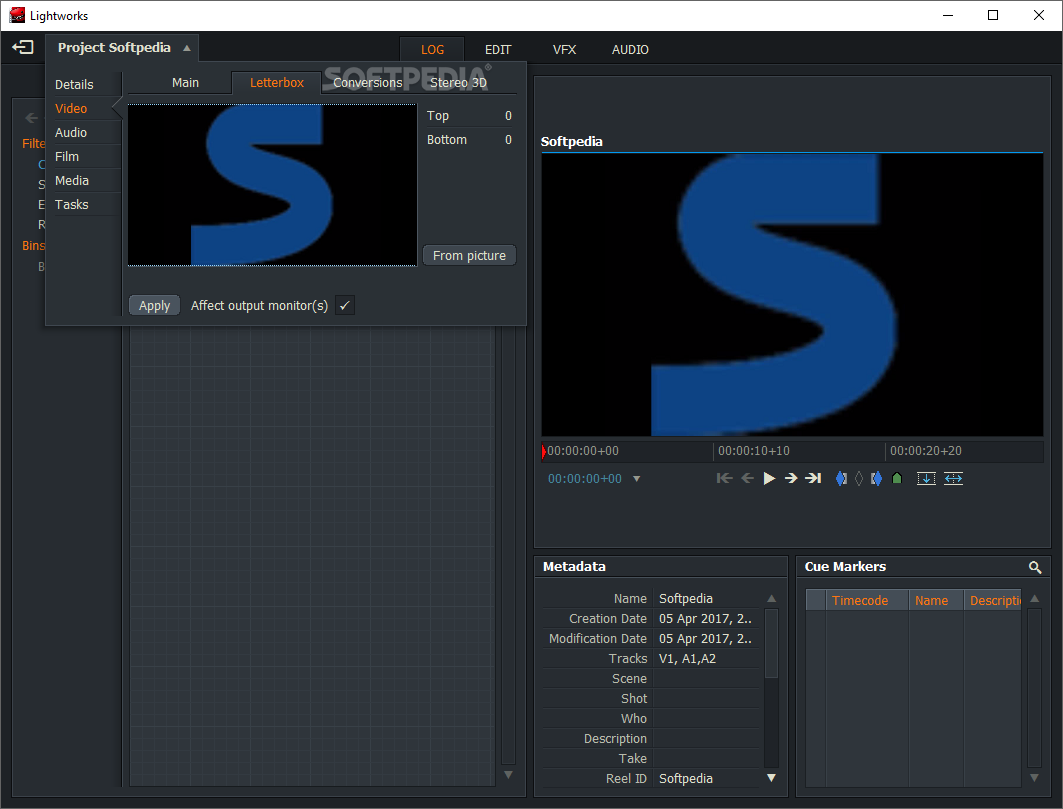Switch to the LOG tab

[432, 50]
